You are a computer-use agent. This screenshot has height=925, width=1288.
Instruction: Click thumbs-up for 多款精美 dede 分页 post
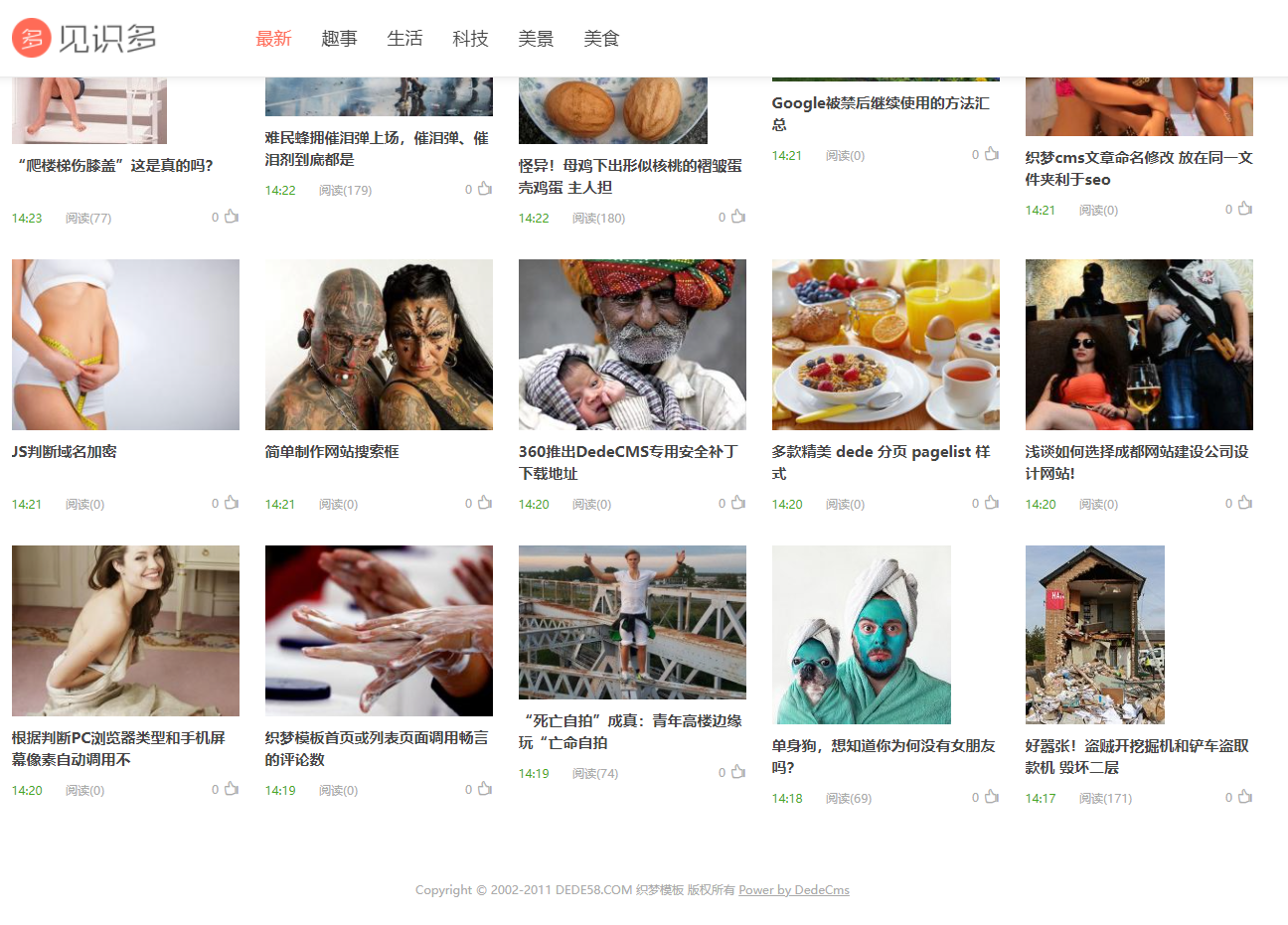coord(992,503)
